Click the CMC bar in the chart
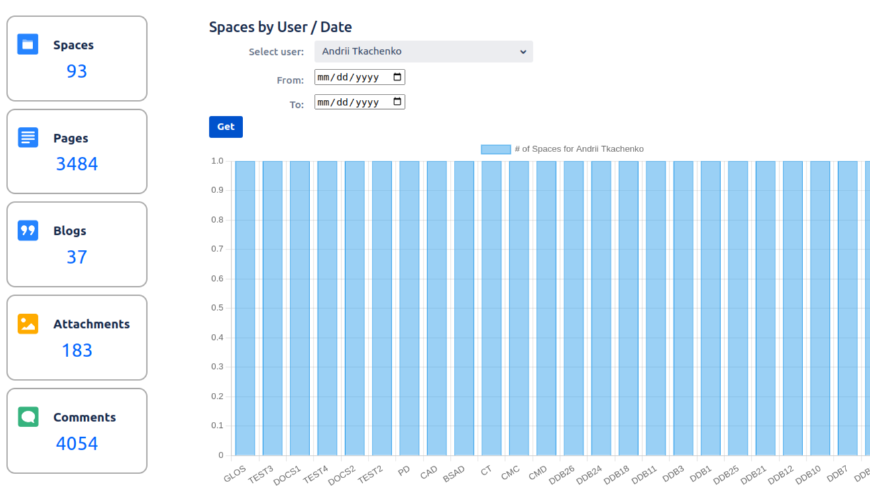The width and height of the screenshot is (870, 494). click(x=518, y=308)
